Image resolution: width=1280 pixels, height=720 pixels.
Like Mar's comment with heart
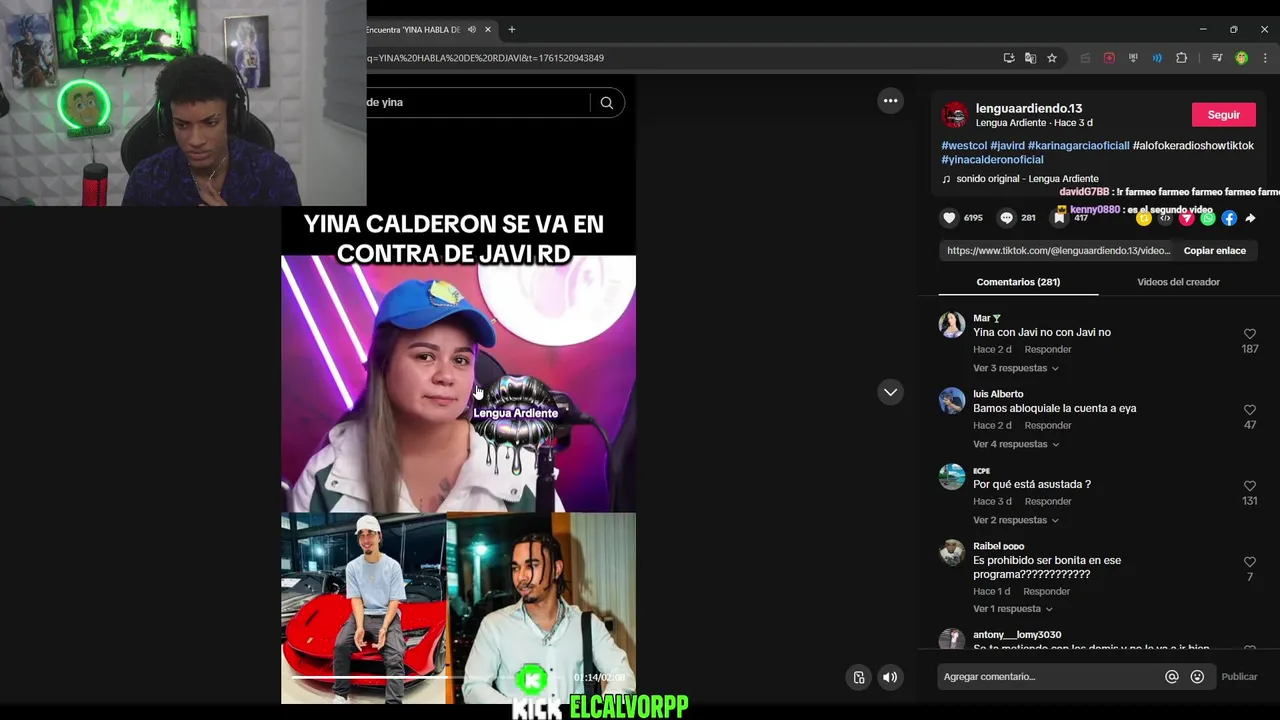1249,334
